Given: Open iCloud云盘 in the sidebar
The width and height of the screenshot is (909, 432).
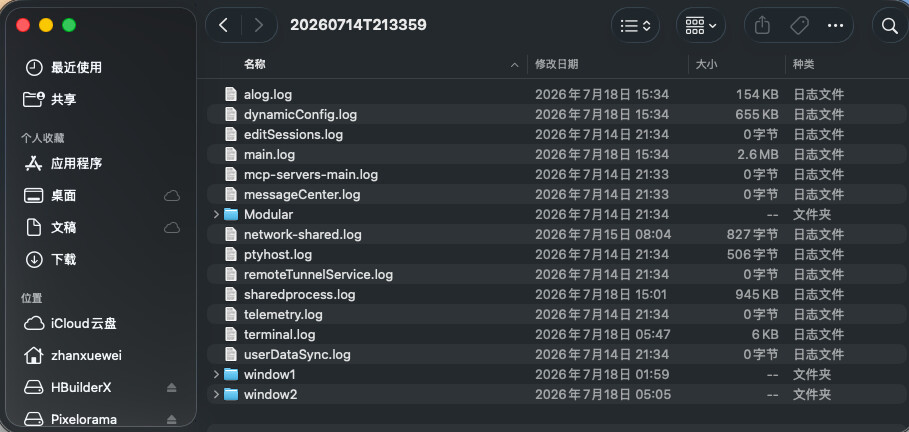Looking at the screenshot, I should coord(83,323).
